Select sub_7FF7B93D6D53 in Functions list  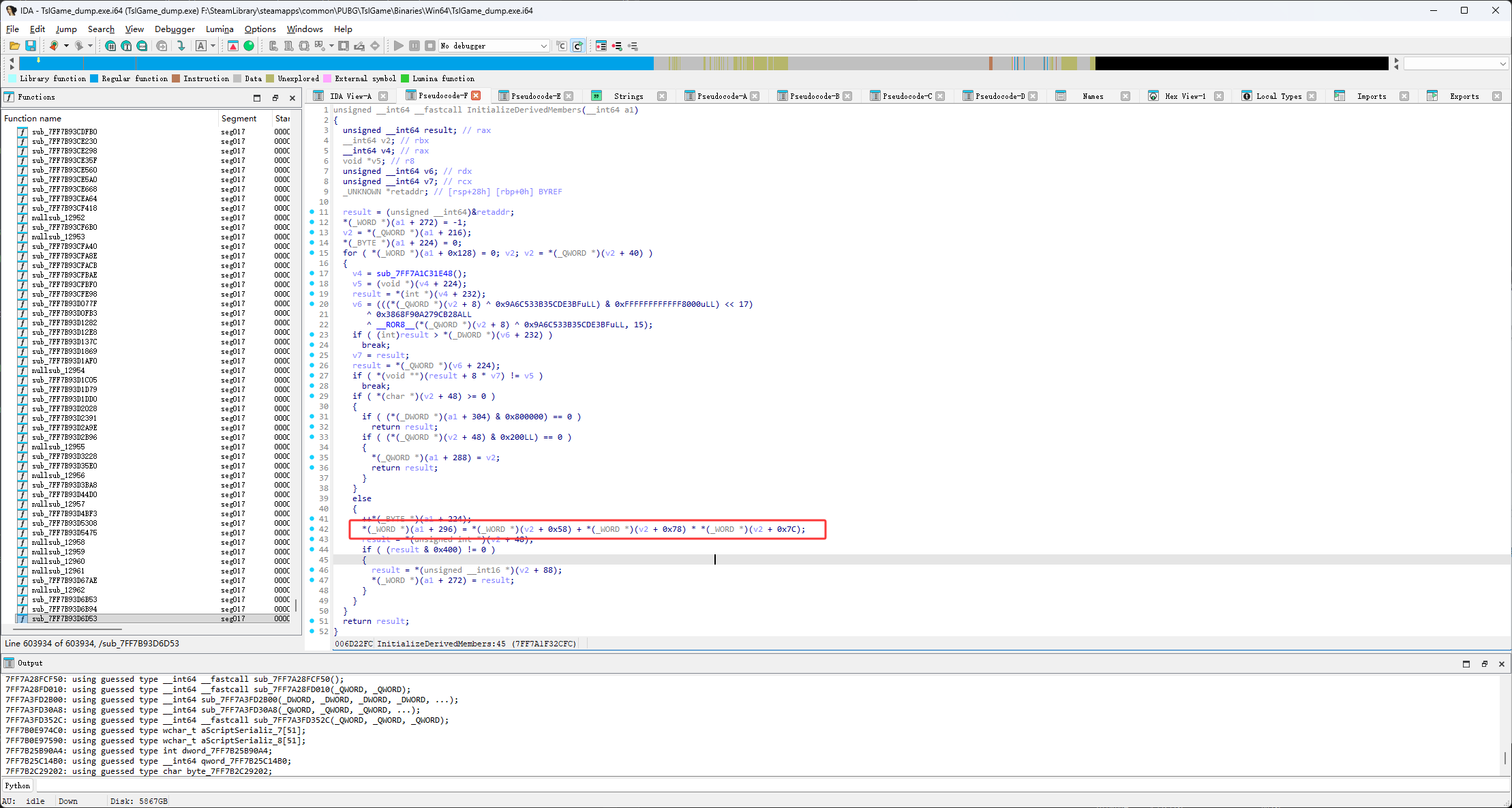[65, 618]
